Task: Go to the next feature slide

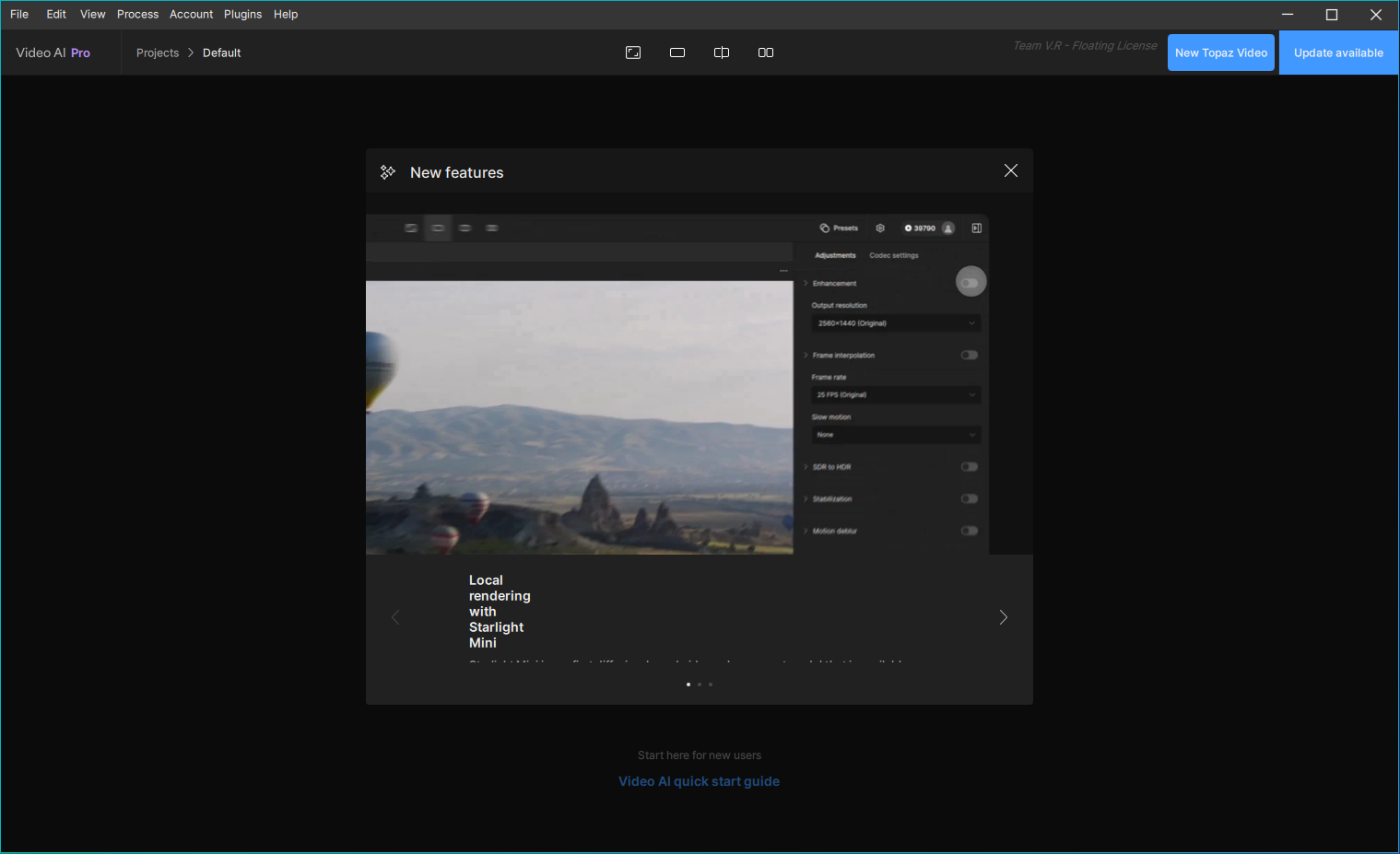Action: point(1004,617)
